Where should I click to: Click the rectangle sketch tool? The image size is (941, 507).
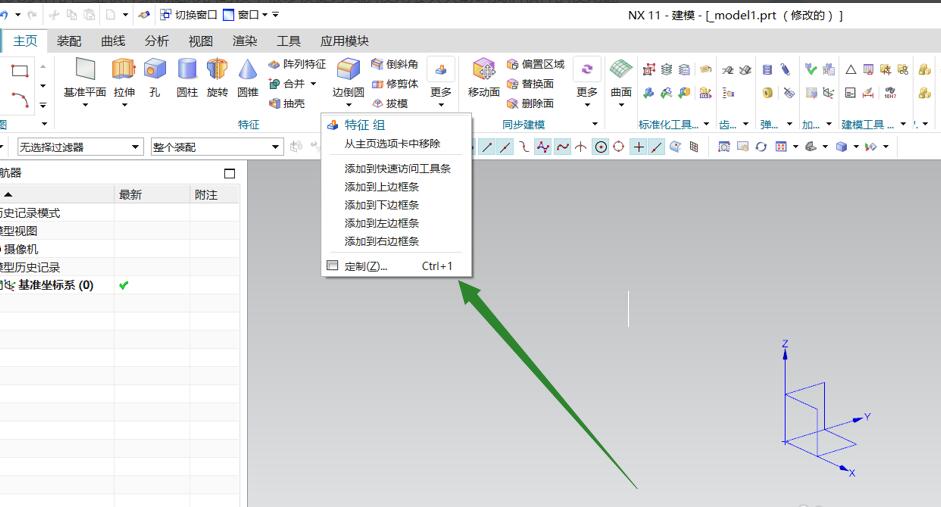click(x=20, y=71)
